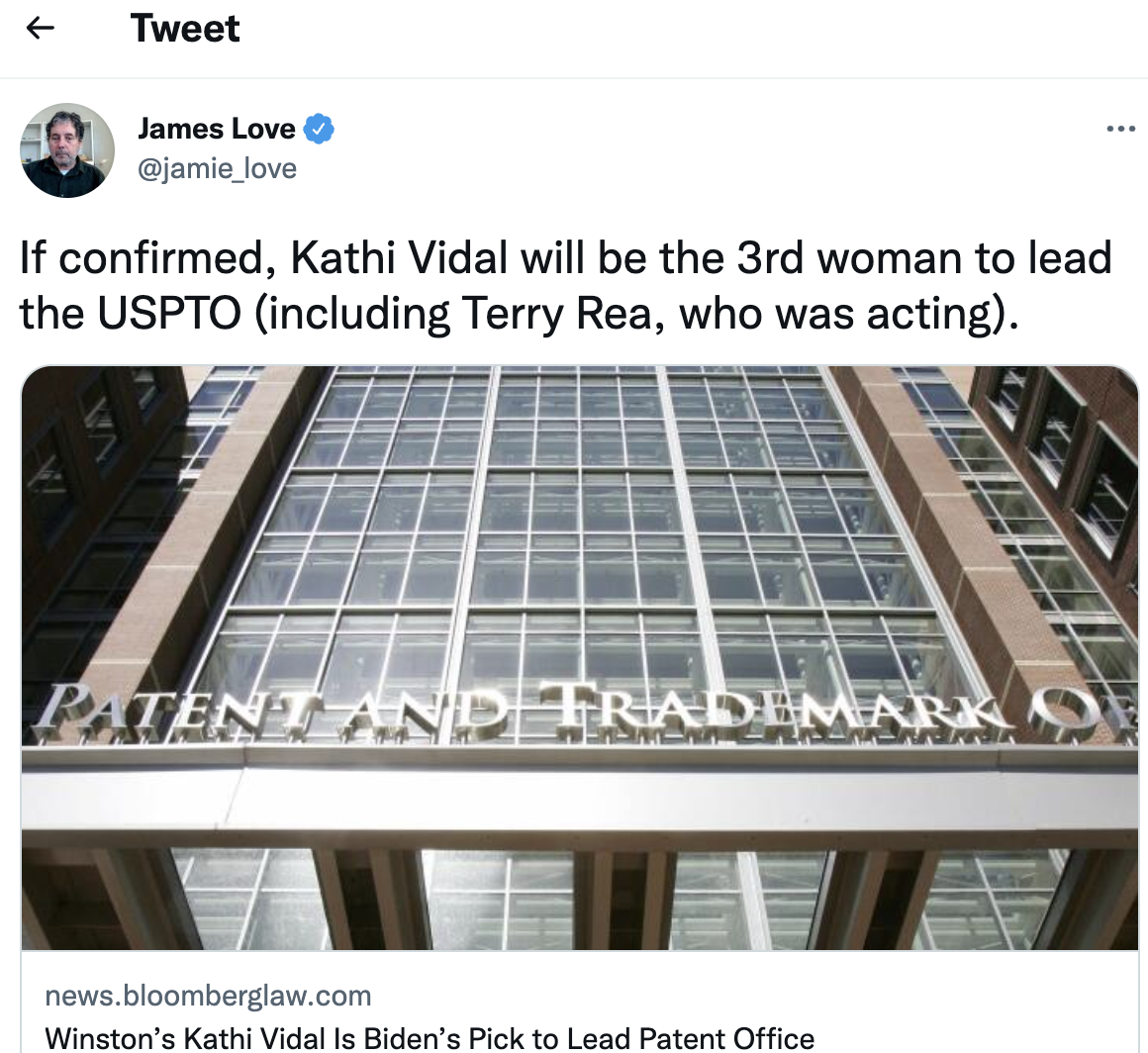The height and width of the screenshot is (1053, 1148).
Task: Click "USPTO" in the tweet text
Action: pos(169,314)
